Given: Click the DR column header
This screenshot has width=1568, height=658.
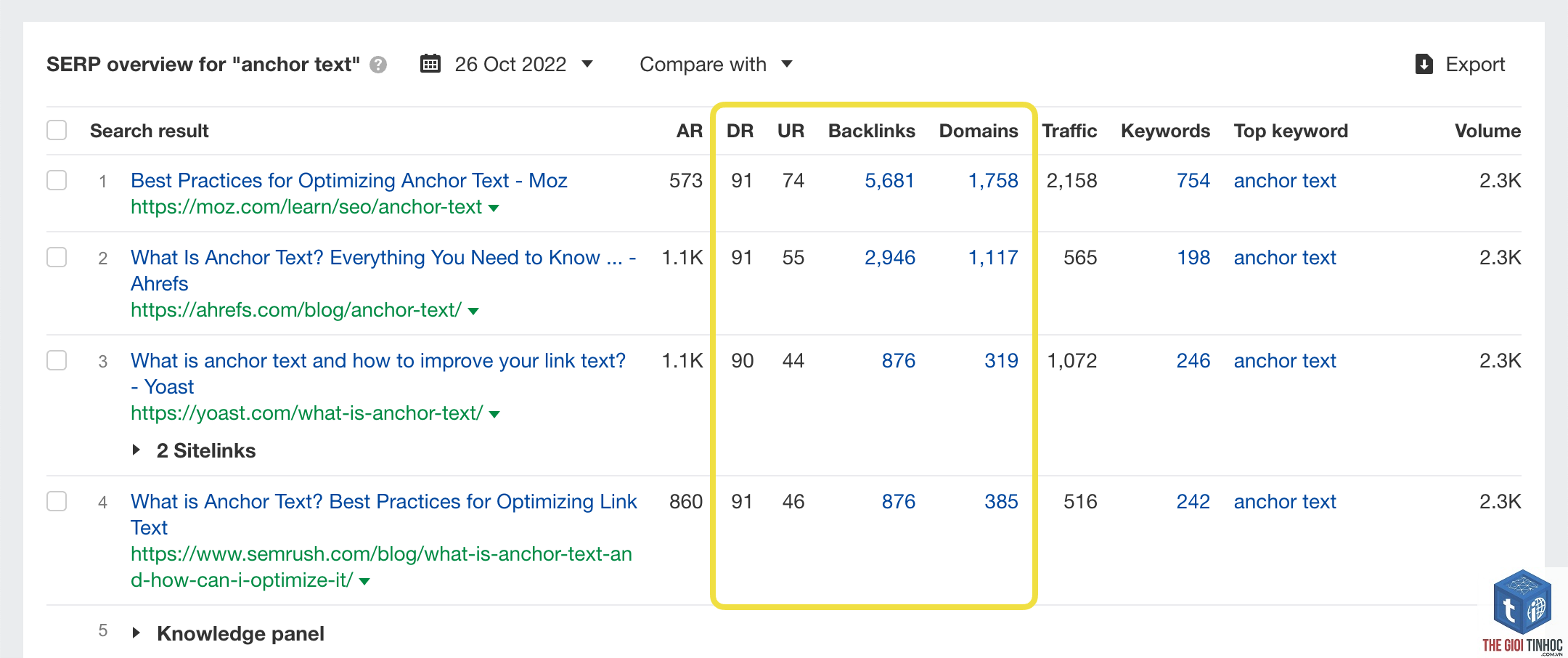Looking at the screenshot, I should [740, 131].
